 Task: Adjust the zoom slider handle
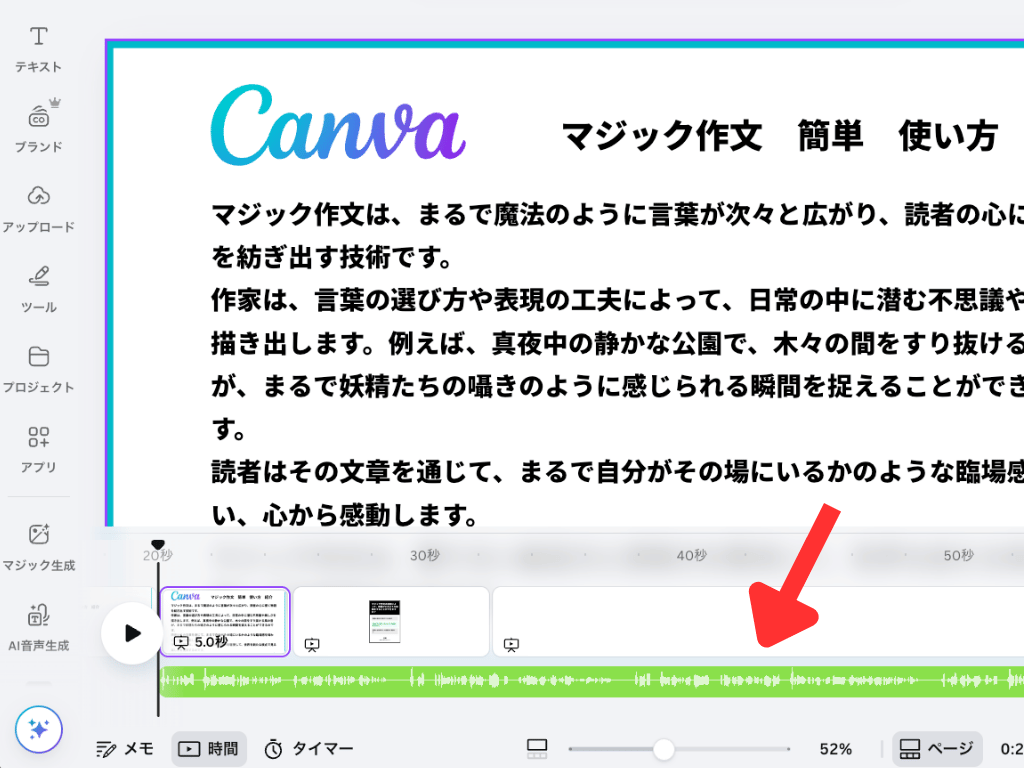(x=664, y=749)
